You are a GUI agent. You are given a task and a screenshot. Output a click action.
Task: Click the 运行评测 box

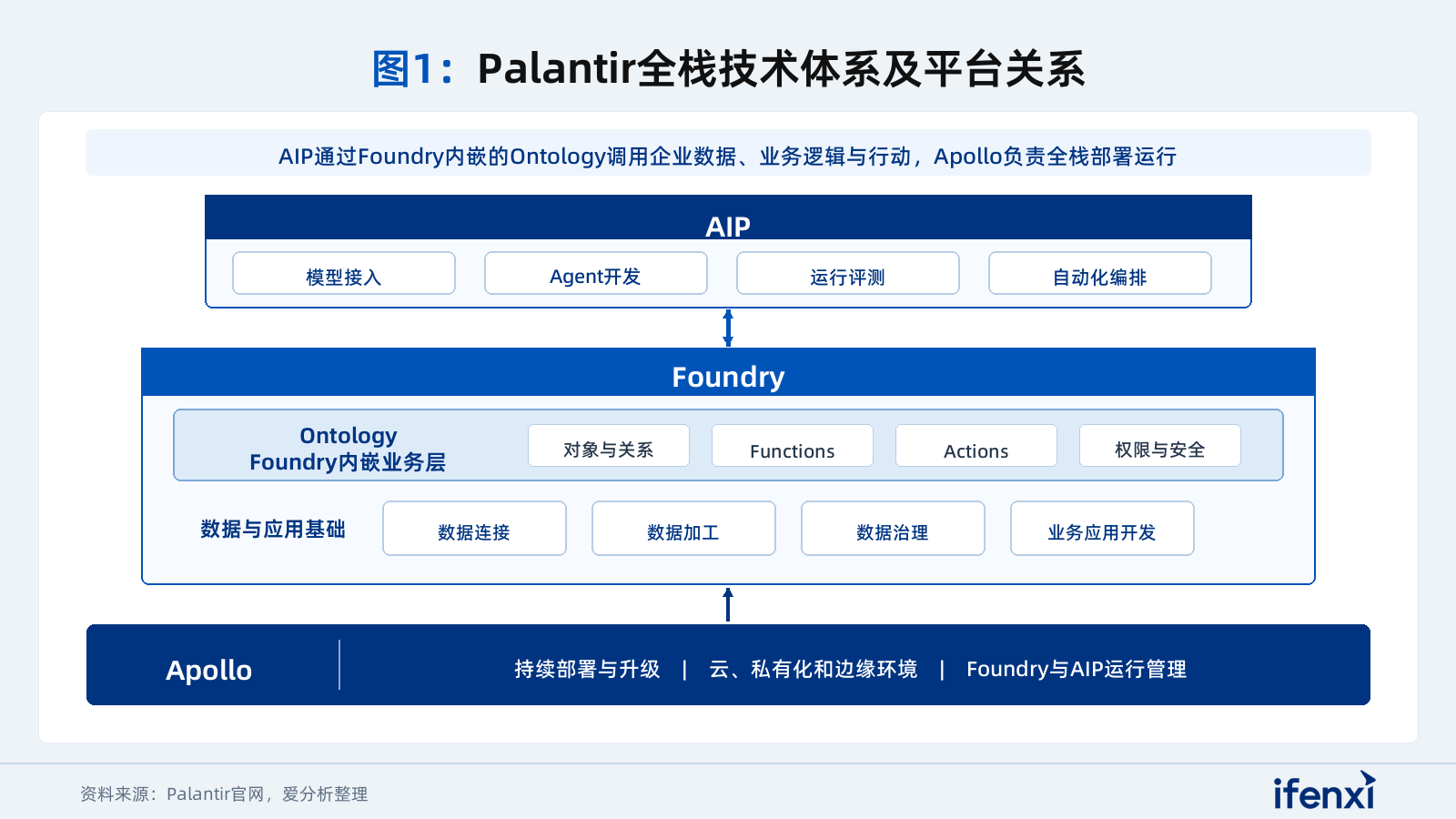(848, 273)
